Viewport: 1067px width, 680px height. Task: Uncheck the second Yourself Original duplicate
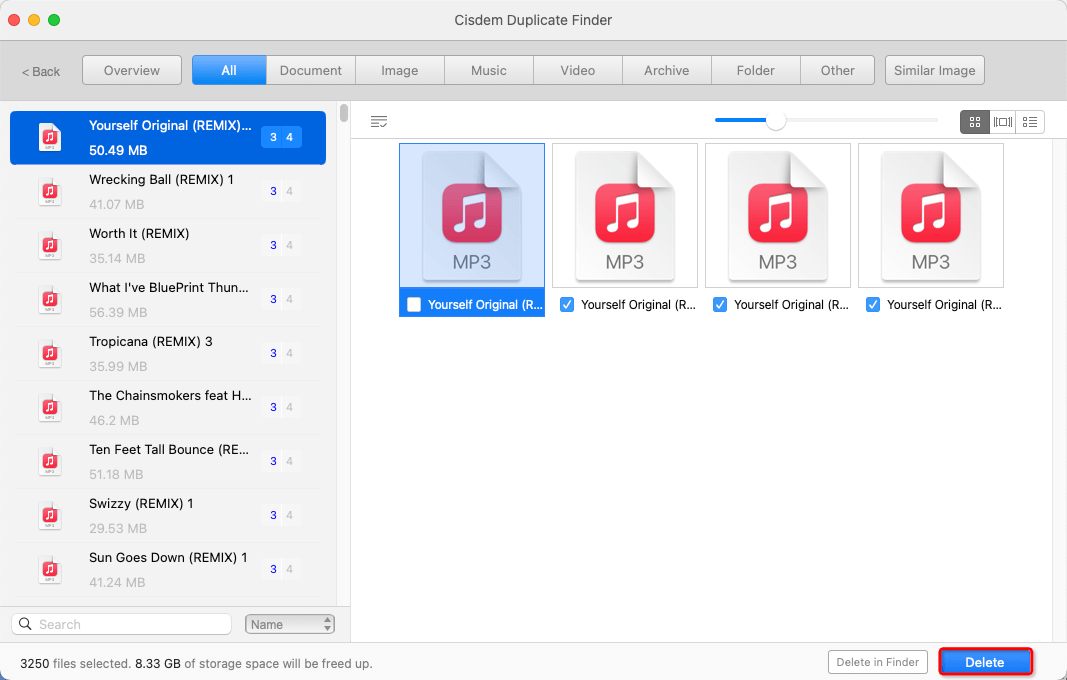click(x=567, y=304)
